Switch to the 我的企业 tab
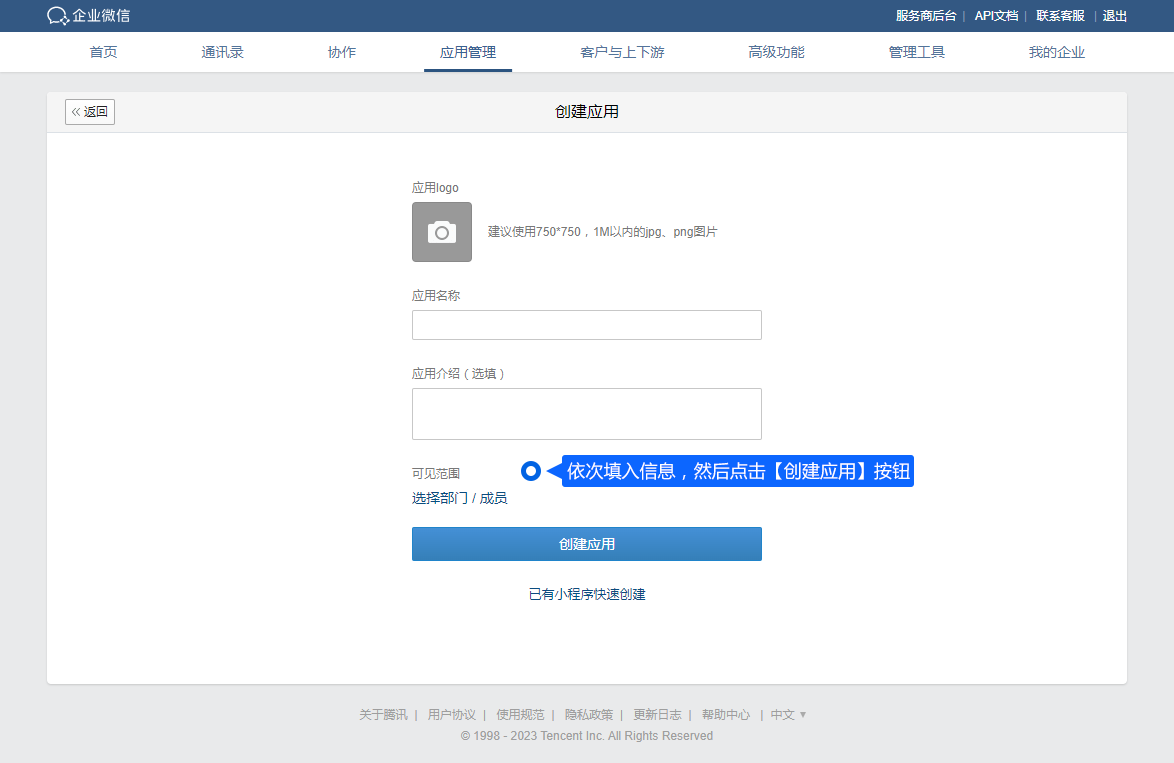Screen dimensions: 1174x763 pyautogui.click(x=1056, y=52)
